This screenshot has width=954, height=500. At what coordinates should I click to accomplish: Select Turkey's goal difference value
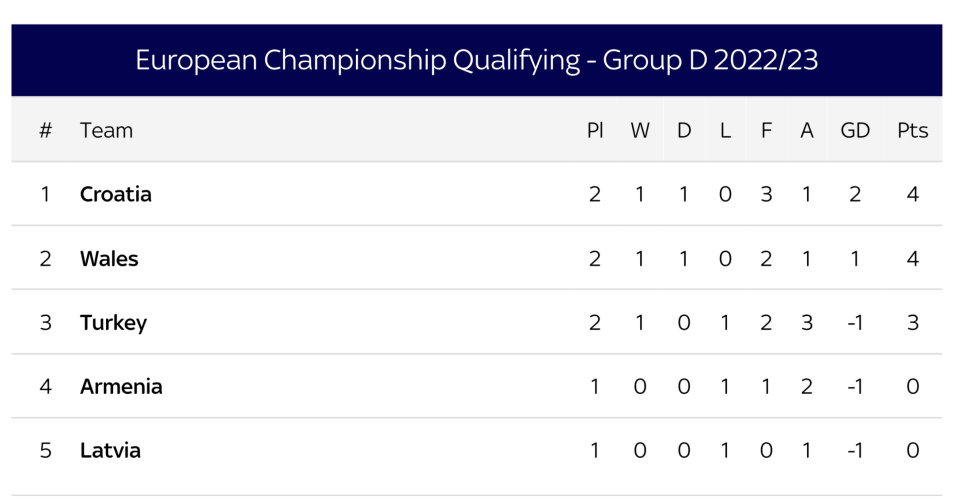coord(855,322)
